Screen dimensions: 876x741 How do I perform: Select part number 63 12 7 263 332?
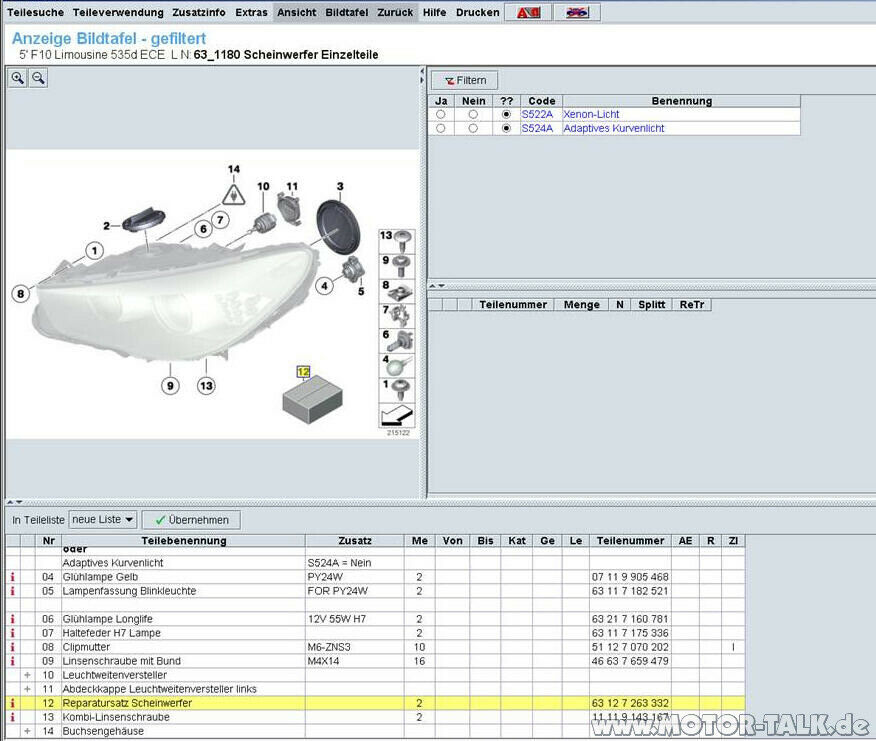630,703
